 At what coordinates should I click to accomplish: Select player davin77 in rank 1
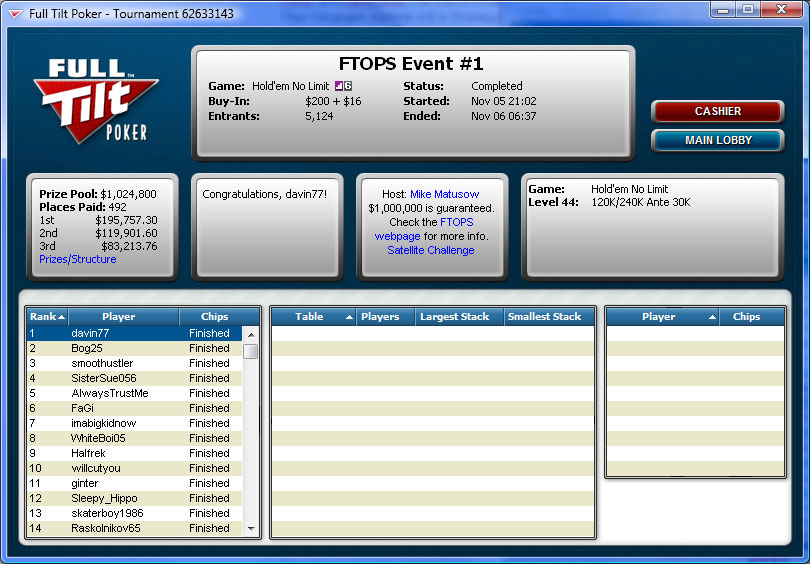coord(134,333)
